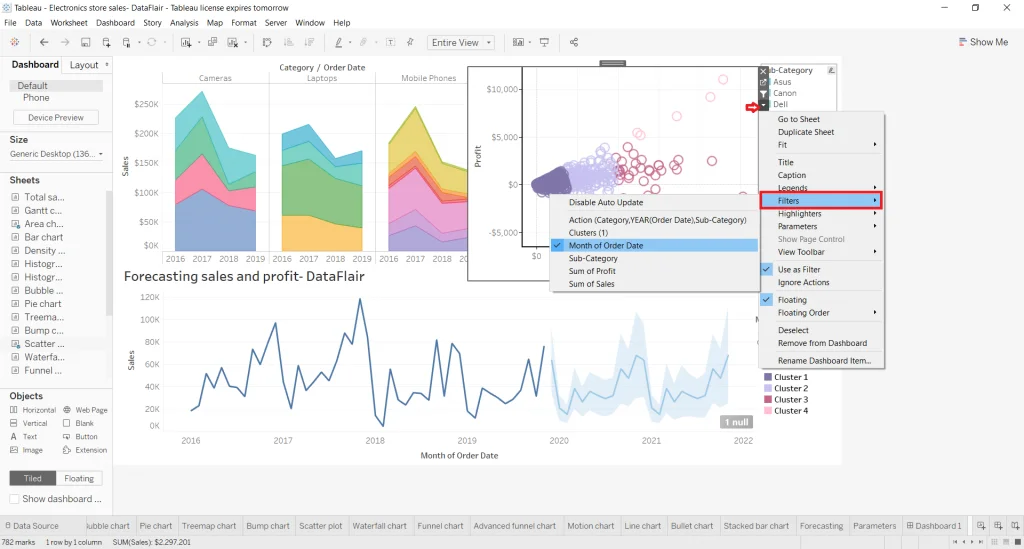Click the Image object in Objects
This screenshot has height=549, width=1024.
point(26,450)
